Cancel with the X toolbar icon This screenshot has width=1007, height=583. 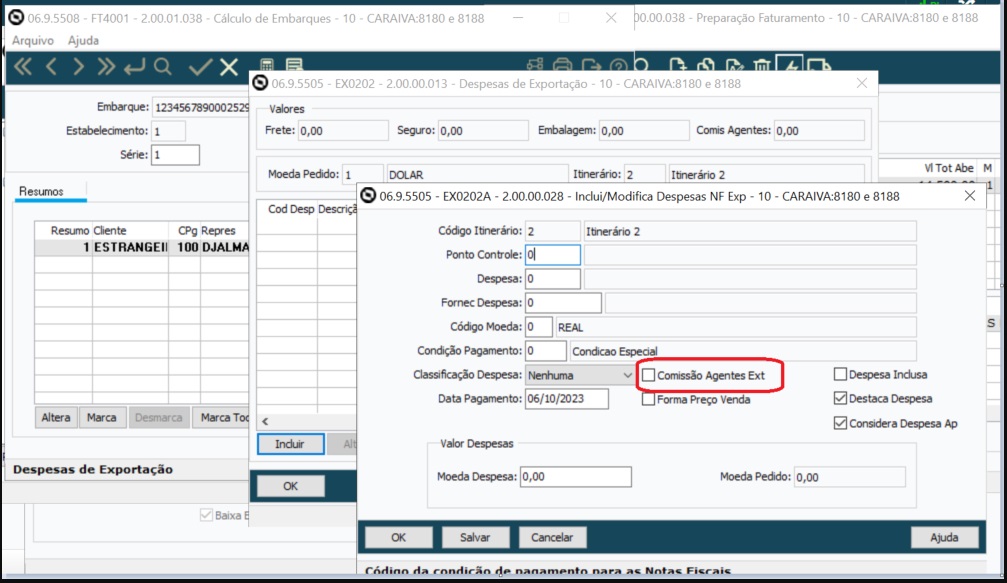click(229, 67)
